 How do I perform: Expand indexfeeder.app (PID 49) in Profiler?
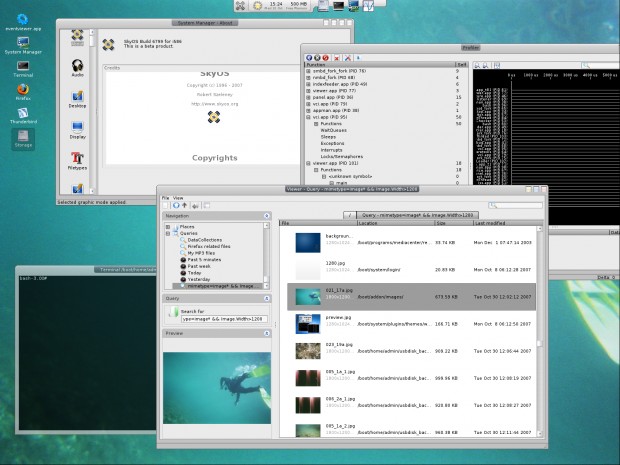[308, 84]
